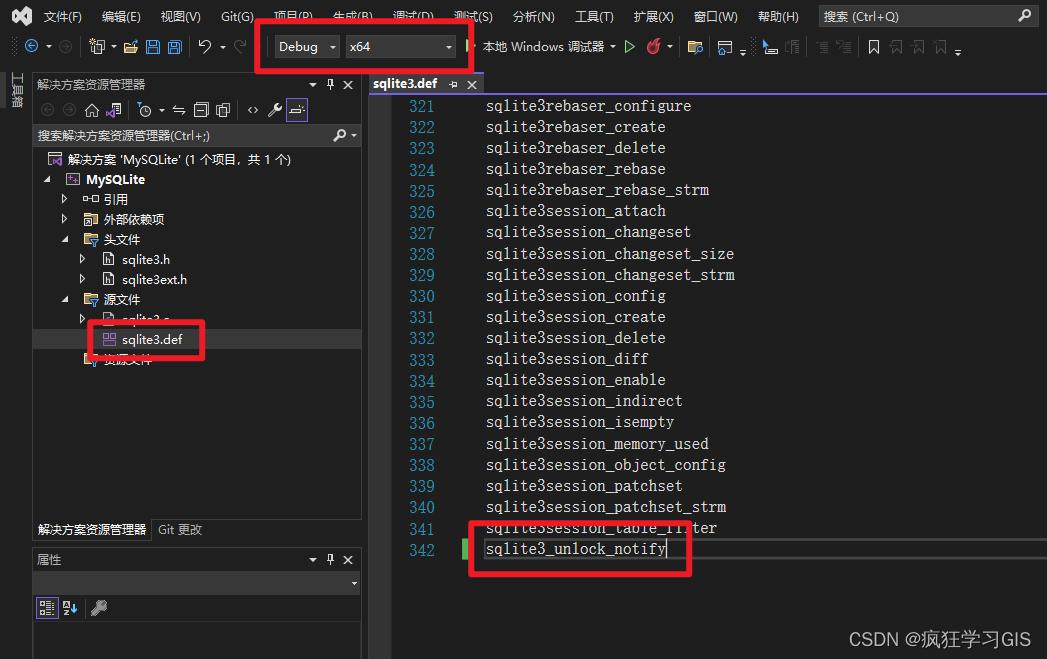Open the Debug configuration dropdown
This screenshot has height=659, width=1047.
307,47
